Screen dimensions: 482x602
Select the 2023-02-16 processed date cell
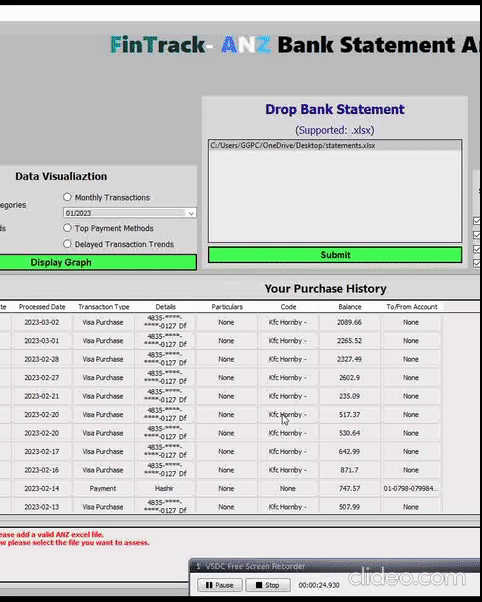pyautogui.click(x=41, y=470)
